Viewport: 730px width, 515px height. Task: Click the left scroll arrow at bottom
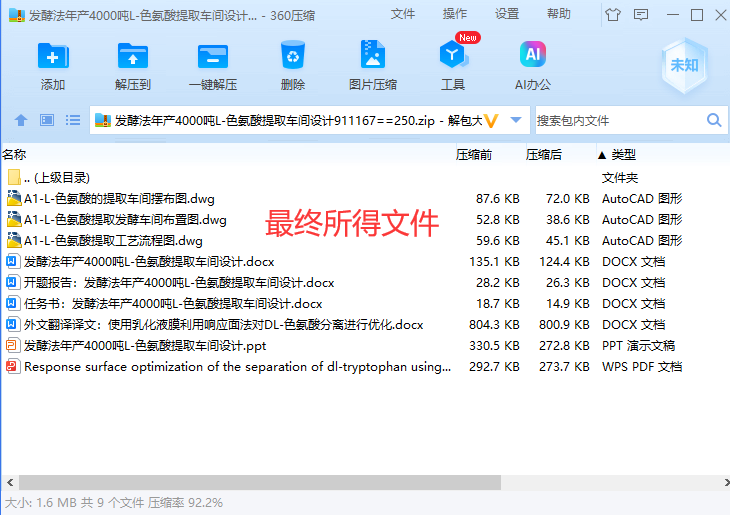coord(10,482)
